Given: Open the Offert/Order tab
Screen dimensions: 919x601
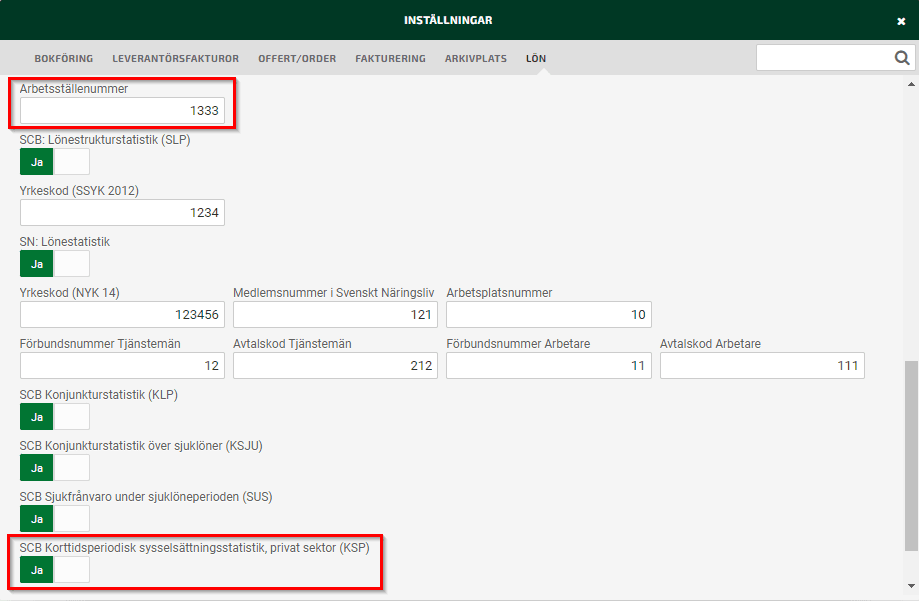Looking at the screenshot, I should [297, 59].
